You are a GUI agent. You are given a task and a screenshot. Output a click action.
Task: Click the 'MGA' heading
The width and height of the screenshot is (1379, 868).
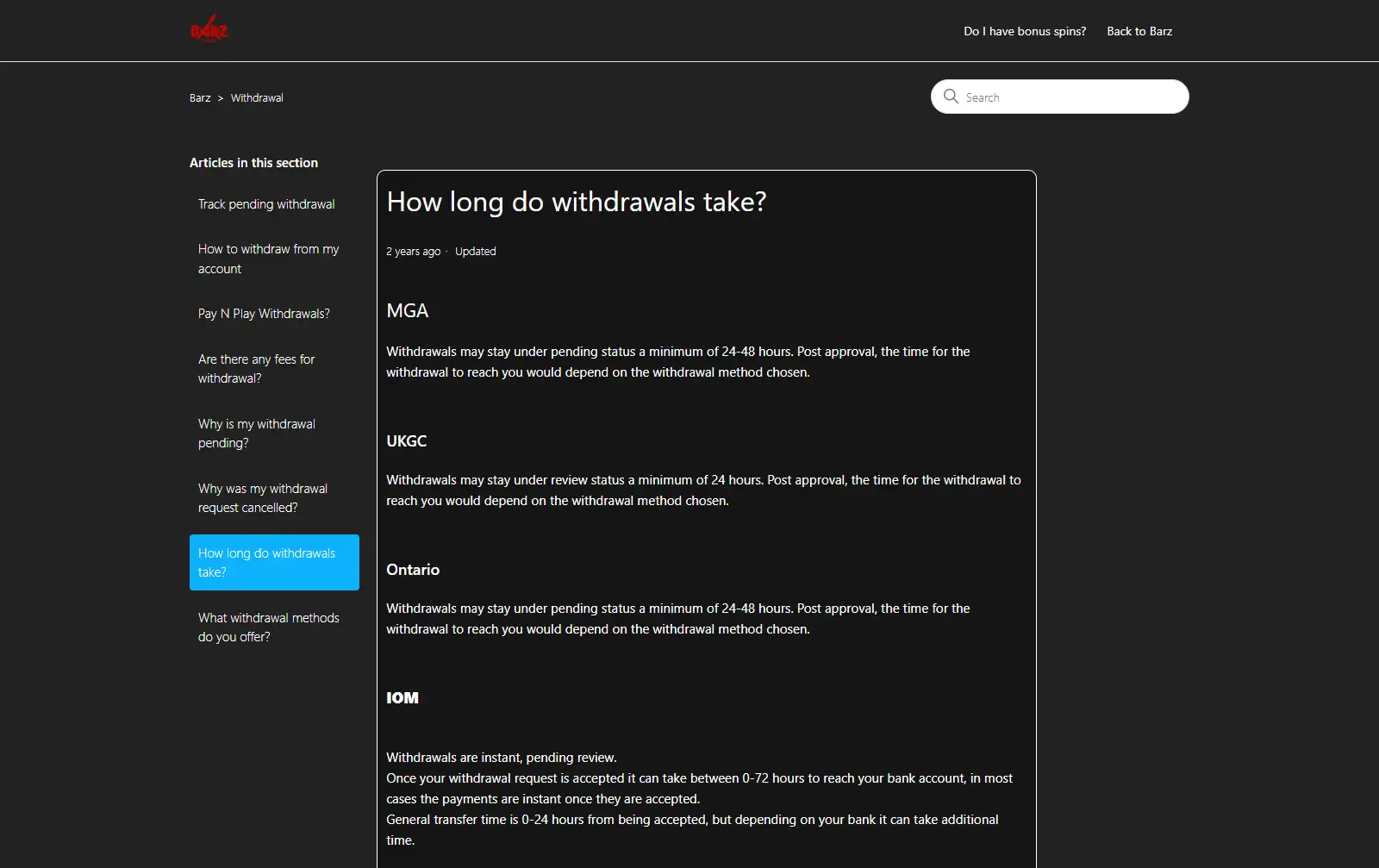pyautogui.click(x=408, y=310)
